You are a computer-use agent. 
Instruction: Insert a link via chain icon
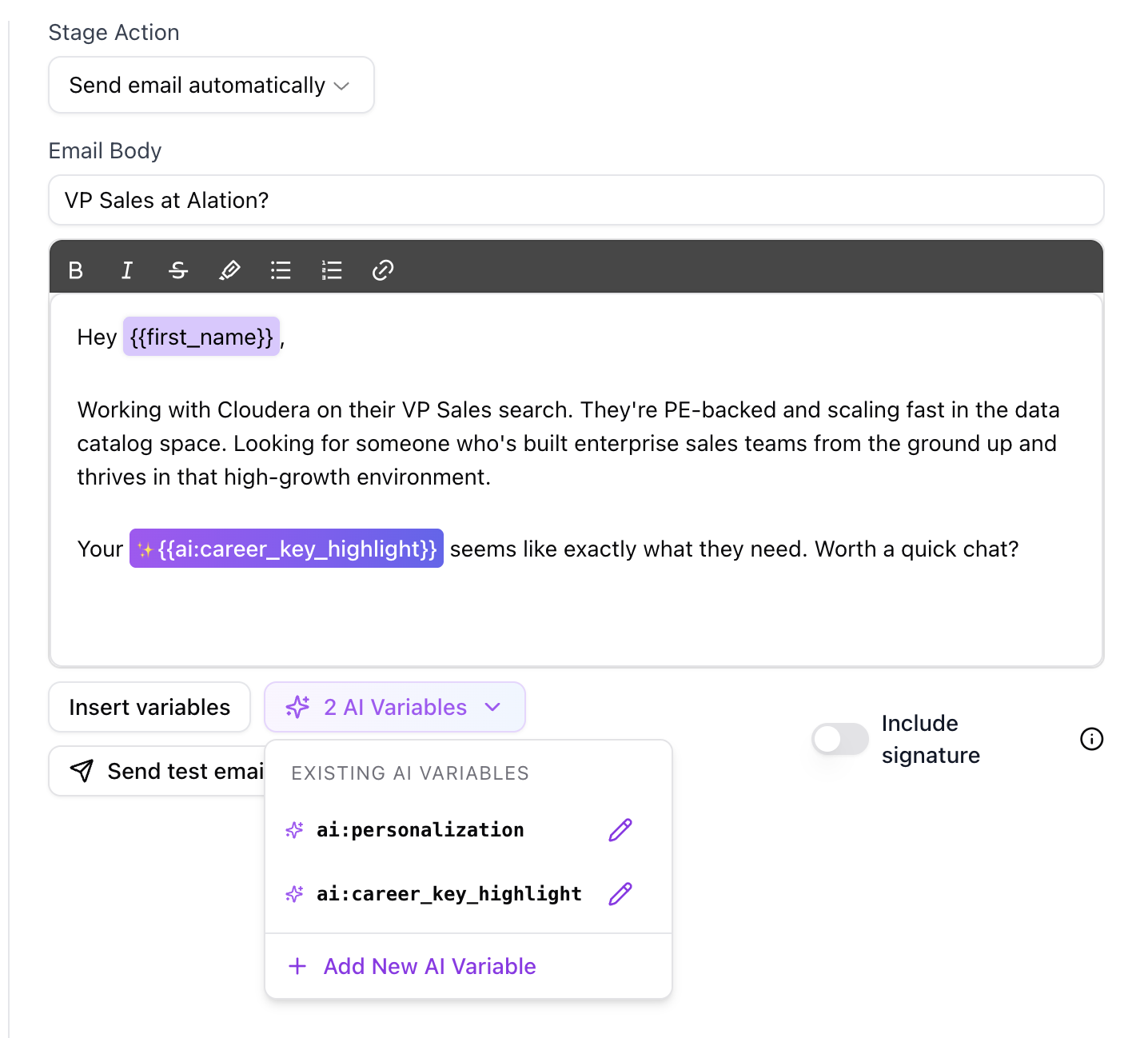[x=383, y=270]
